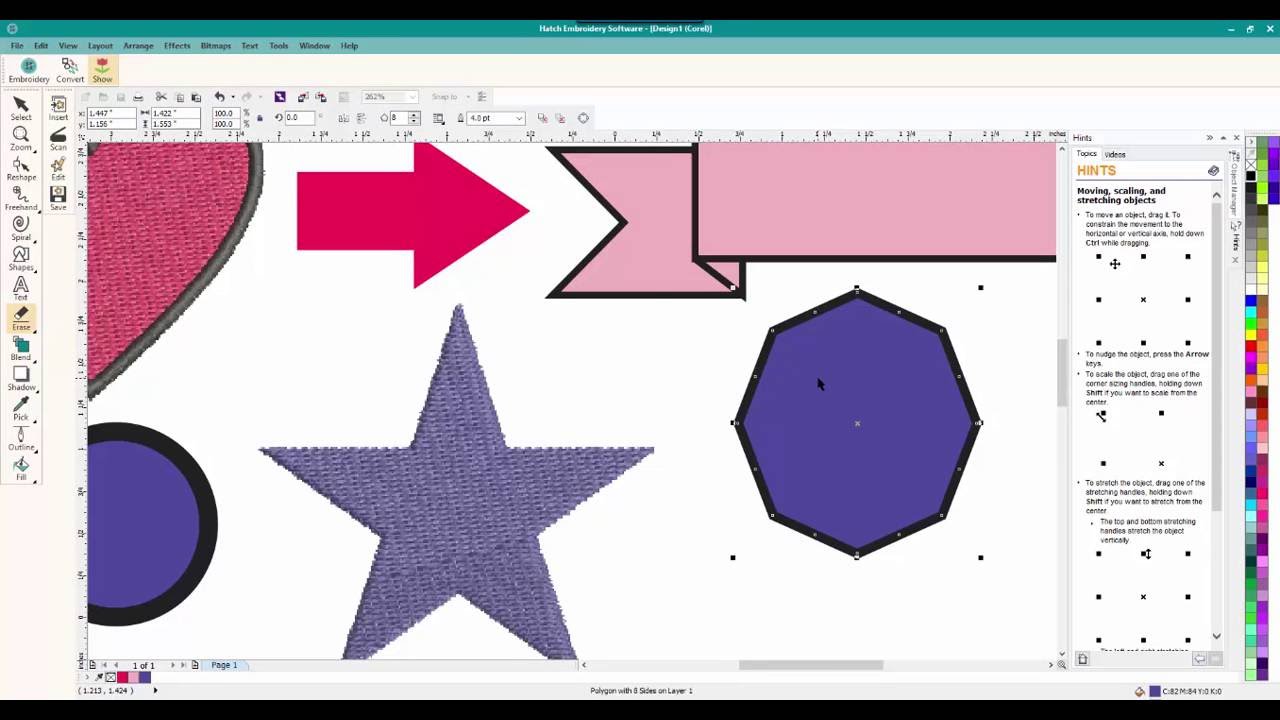Open the Bitmaps menu
This screenshot has height=720, width=1280.
pyautogui.click(x=215, y=46)
